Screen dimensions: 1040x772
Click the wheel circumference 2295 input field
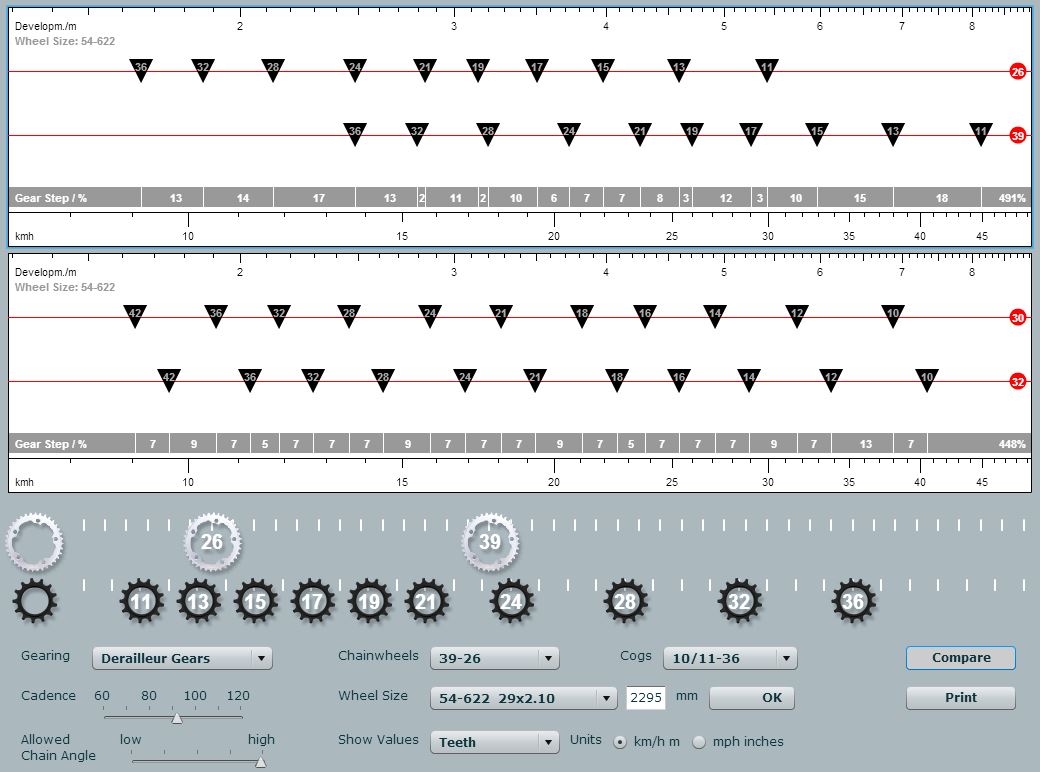click(646, 698)
